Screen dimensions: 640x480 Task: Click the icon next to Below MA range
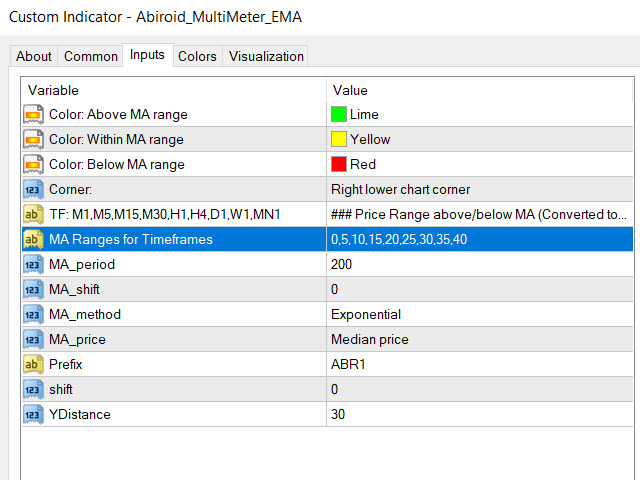pyautogui.click(x=33, y=164)
